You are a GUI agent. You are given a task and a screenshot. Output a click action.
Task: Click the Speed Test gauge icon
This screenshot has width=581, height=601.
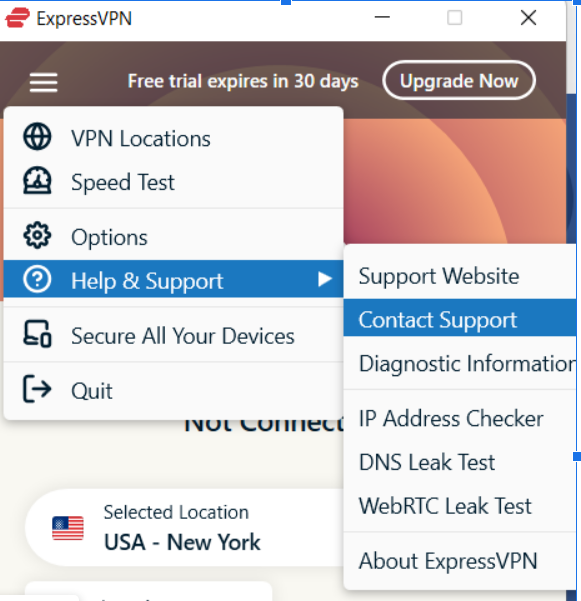[x=37, y=181]
